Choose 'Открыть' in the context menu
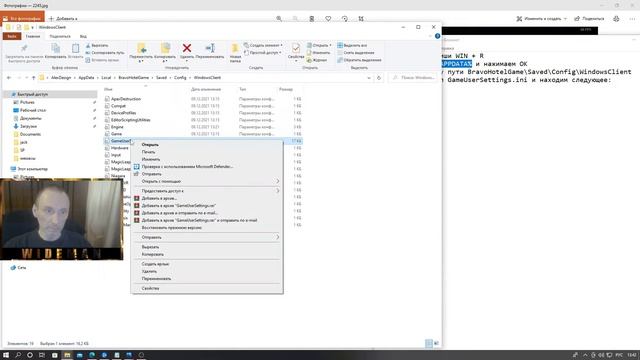Image resolution: width=640 pixels, height=360 pixels. [150, 144]
